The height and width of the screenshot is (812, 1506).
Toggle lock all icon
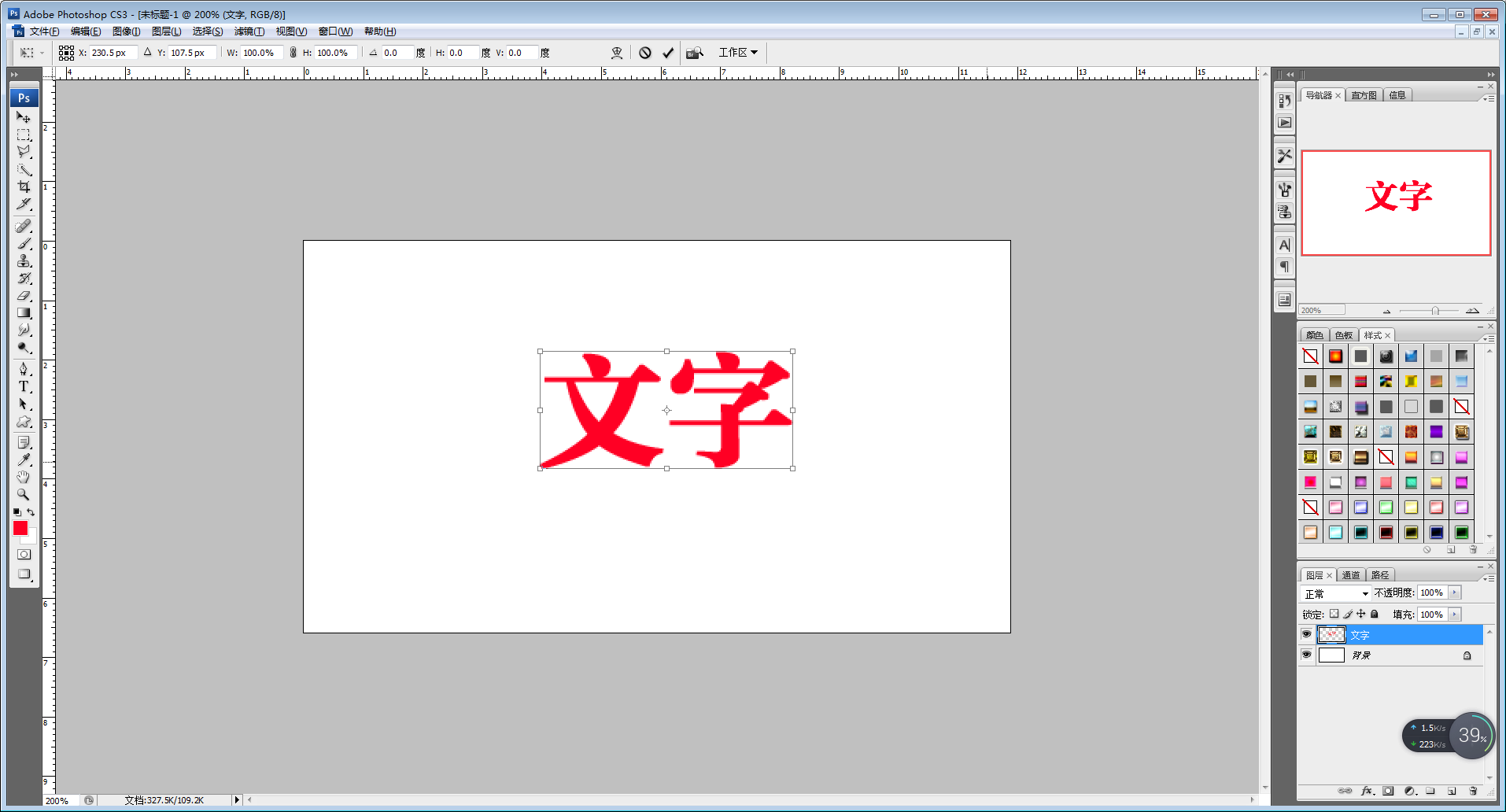coord(1375,614)
